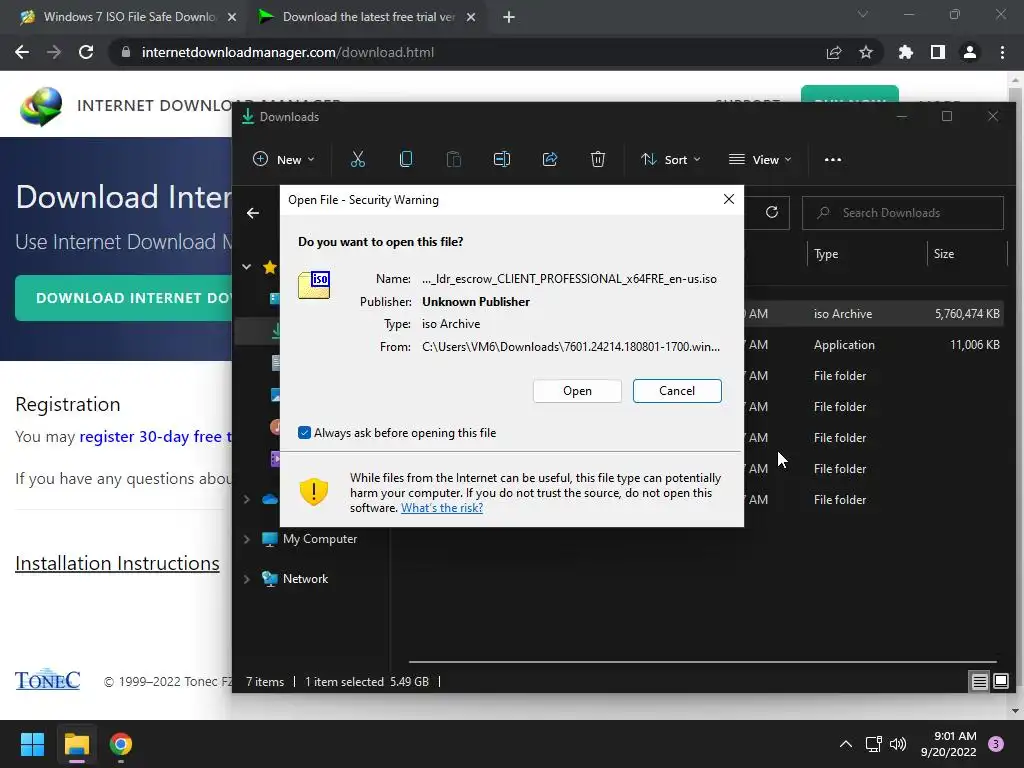Open Chrome extensions puzzle icon
1024x768 pixels.
pyautogui.click(x=905, y=52)
